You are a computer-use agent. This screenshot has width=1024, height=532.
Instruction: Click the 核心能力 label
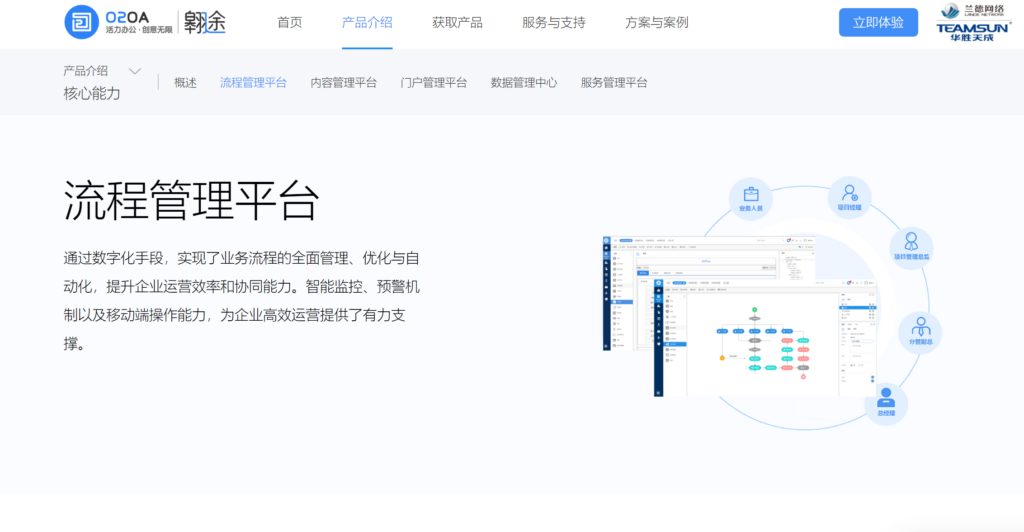92,93
